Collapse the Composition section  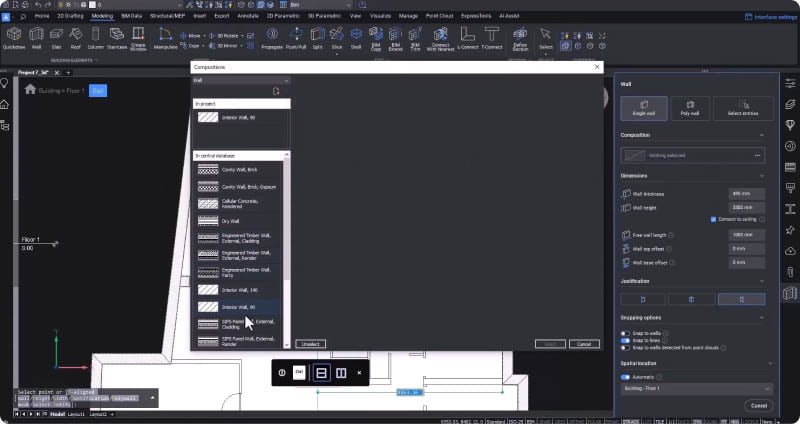(x=762, y=135)
